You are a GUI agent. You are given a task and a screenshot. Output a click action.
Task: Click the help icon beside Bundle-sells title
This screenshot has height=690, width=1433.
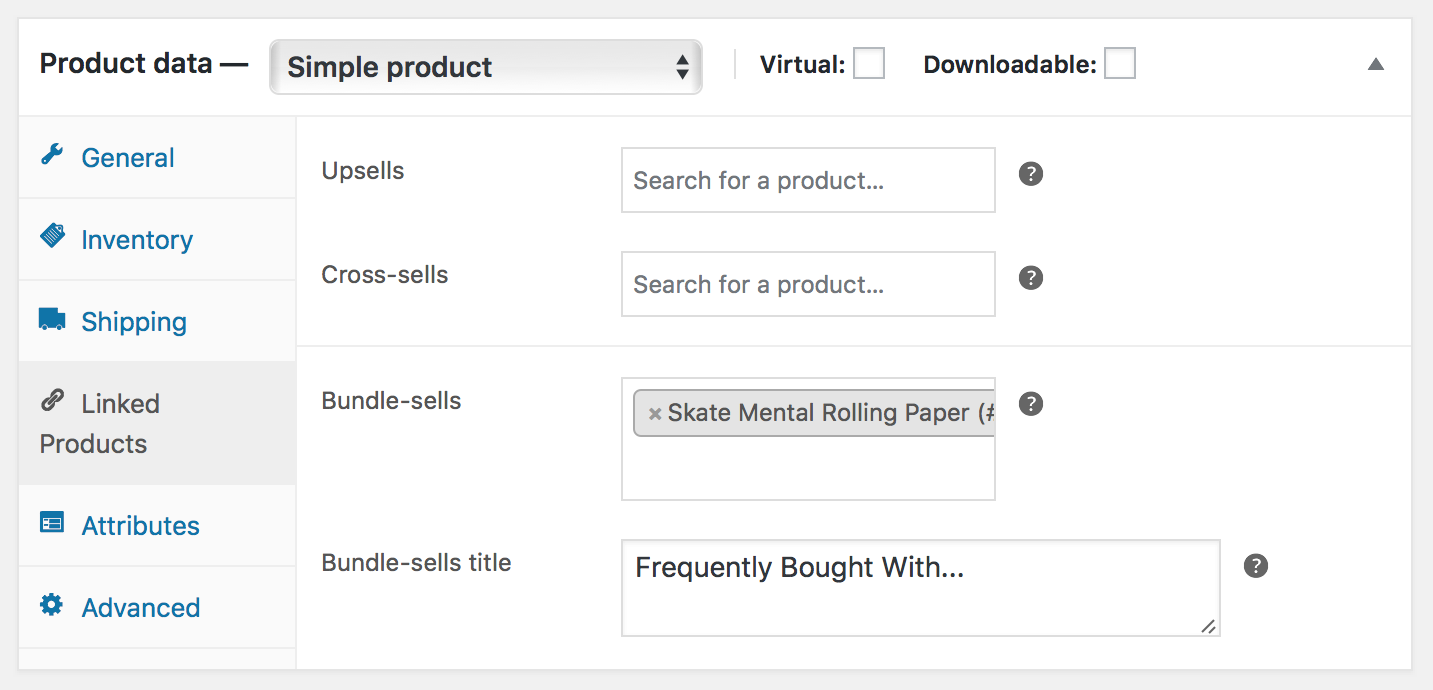click(x=1256, y=566)
